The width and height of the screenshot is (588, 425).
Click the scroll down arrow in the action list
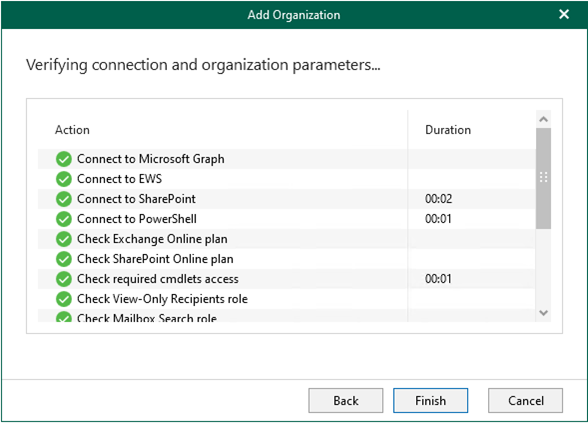click(x=543, y=312)
